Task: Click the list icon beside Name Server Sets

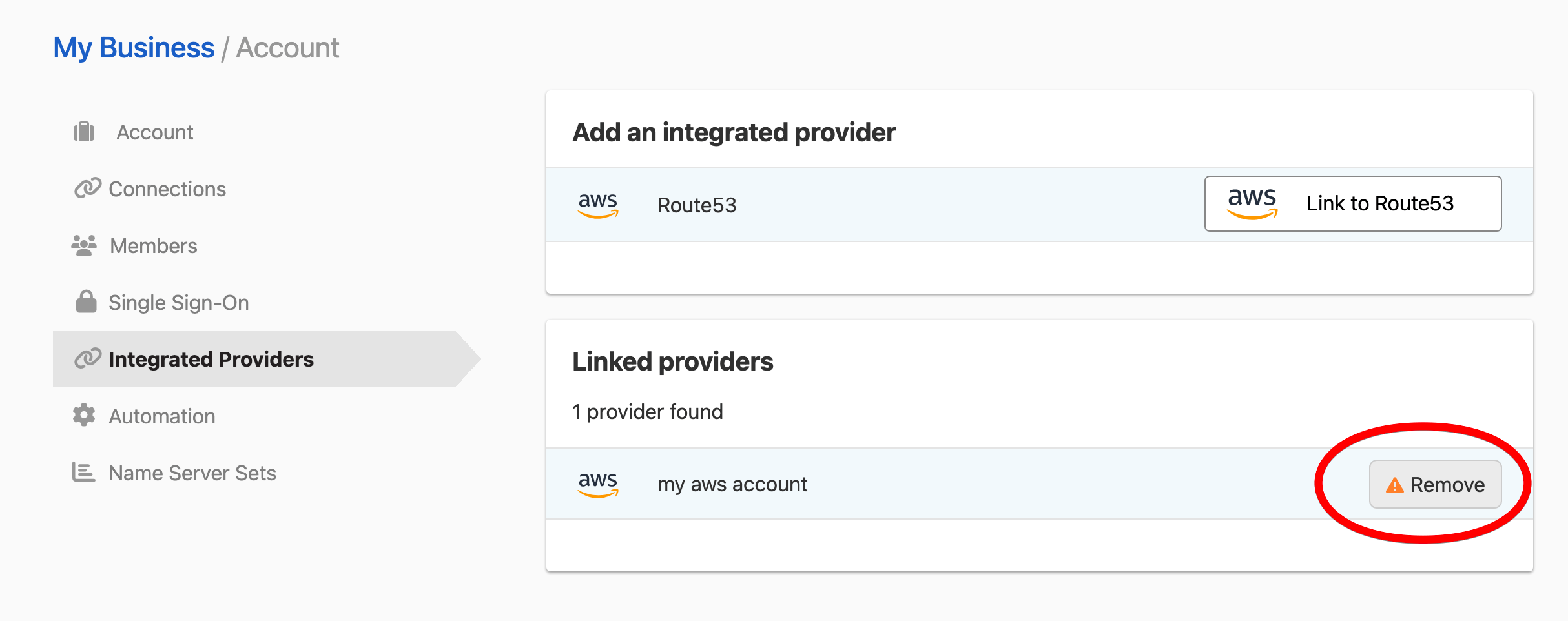Action: pos(84,472)
